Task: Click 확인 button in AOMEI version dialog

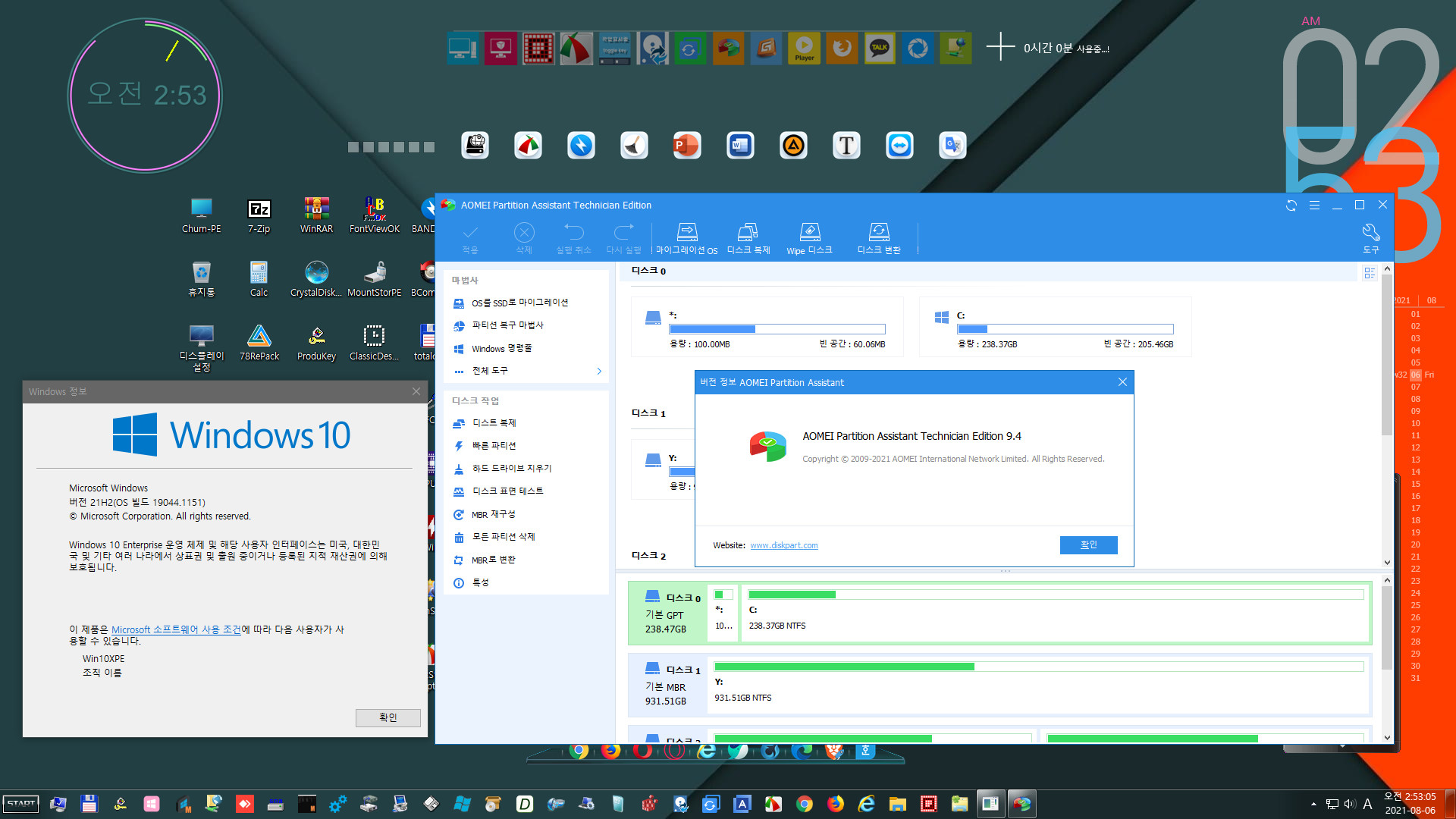Action: [1088, 545]
